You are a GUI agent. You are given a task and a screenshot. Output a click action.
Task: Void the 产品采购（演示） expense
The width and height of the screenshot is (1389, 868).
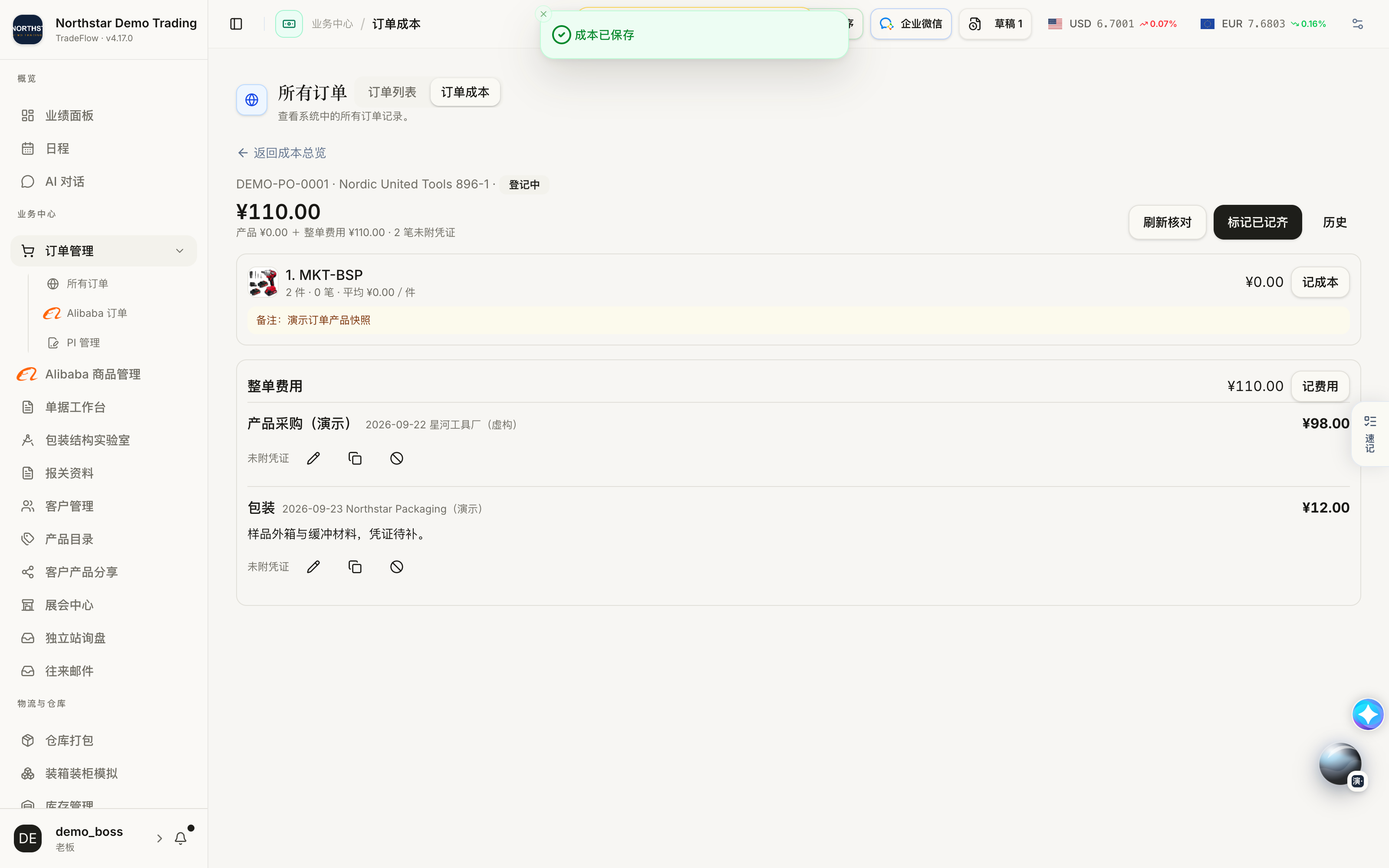[397, 458]
